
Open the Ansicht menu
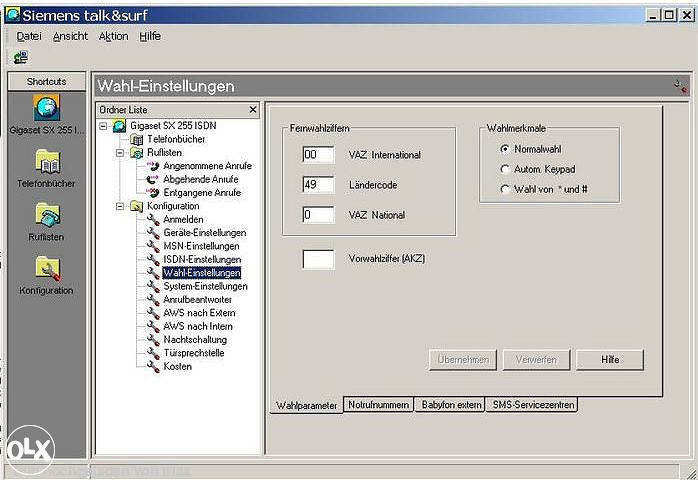(70, 36)
